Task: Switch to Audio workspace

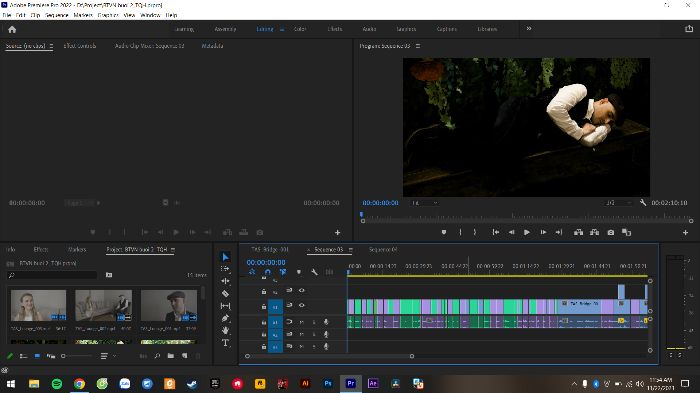Action: (369, 29)
